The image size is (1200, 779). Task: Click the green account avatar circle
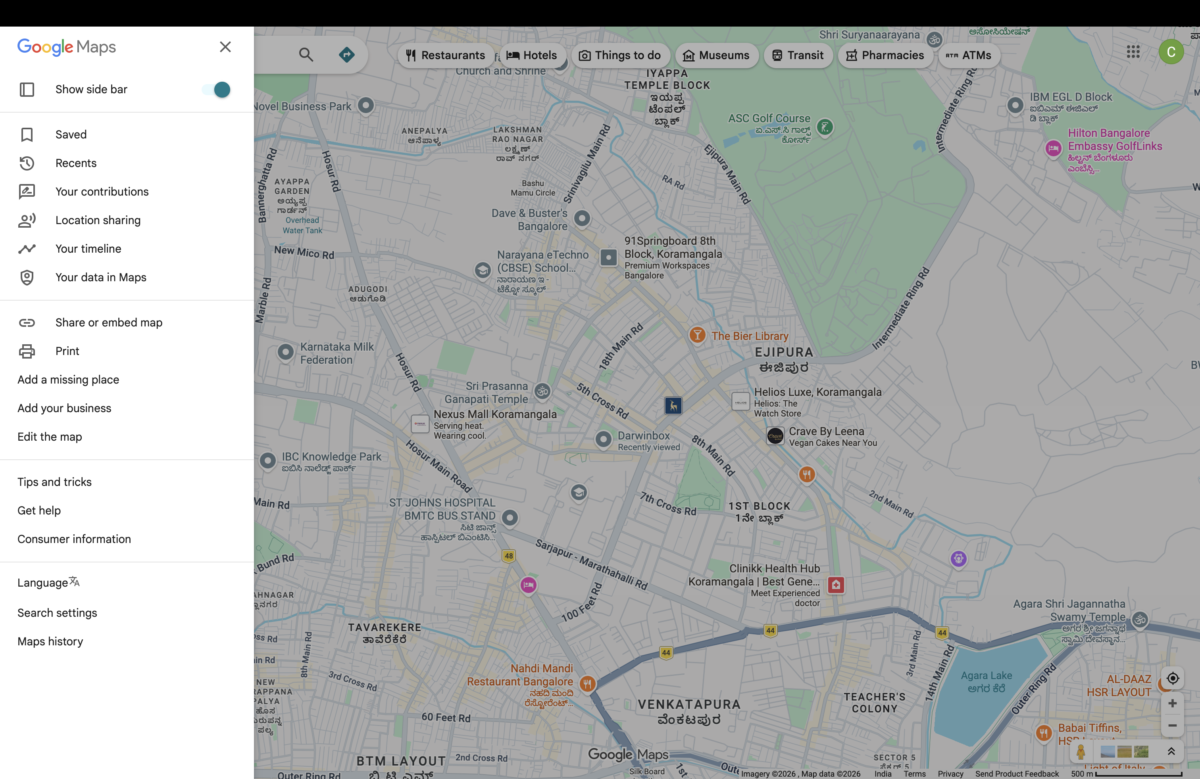tap(1171, 51)
